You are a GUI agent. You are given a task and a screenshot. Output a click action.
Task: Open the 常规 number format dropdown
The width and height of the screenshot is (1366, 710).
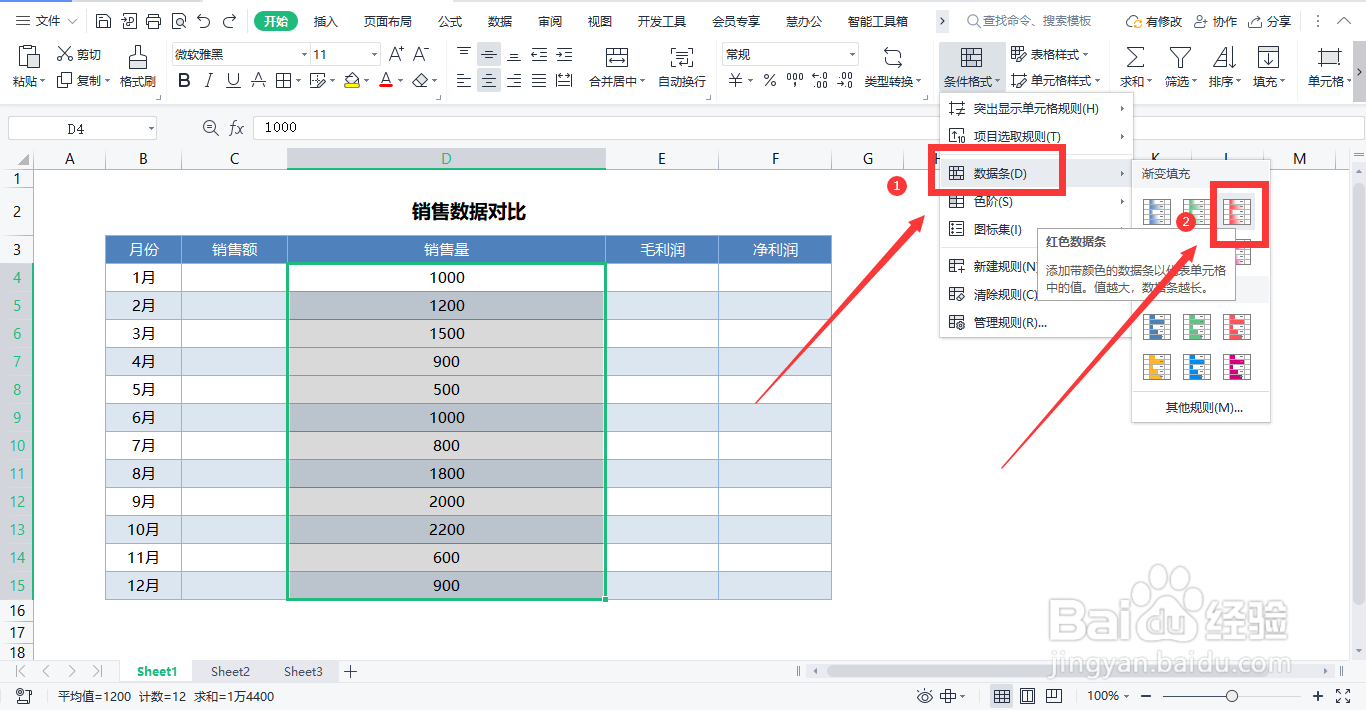point(789,53)
